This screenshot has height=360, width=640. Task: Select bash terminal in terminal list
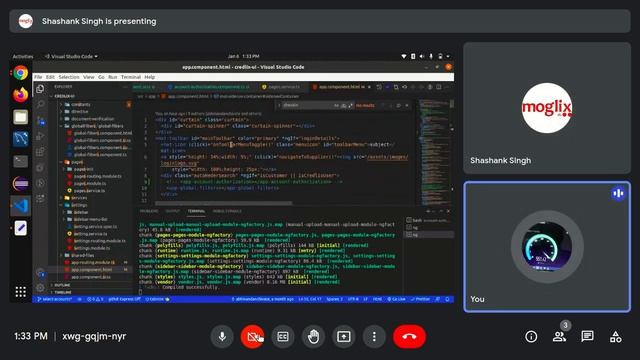[429, 220]
